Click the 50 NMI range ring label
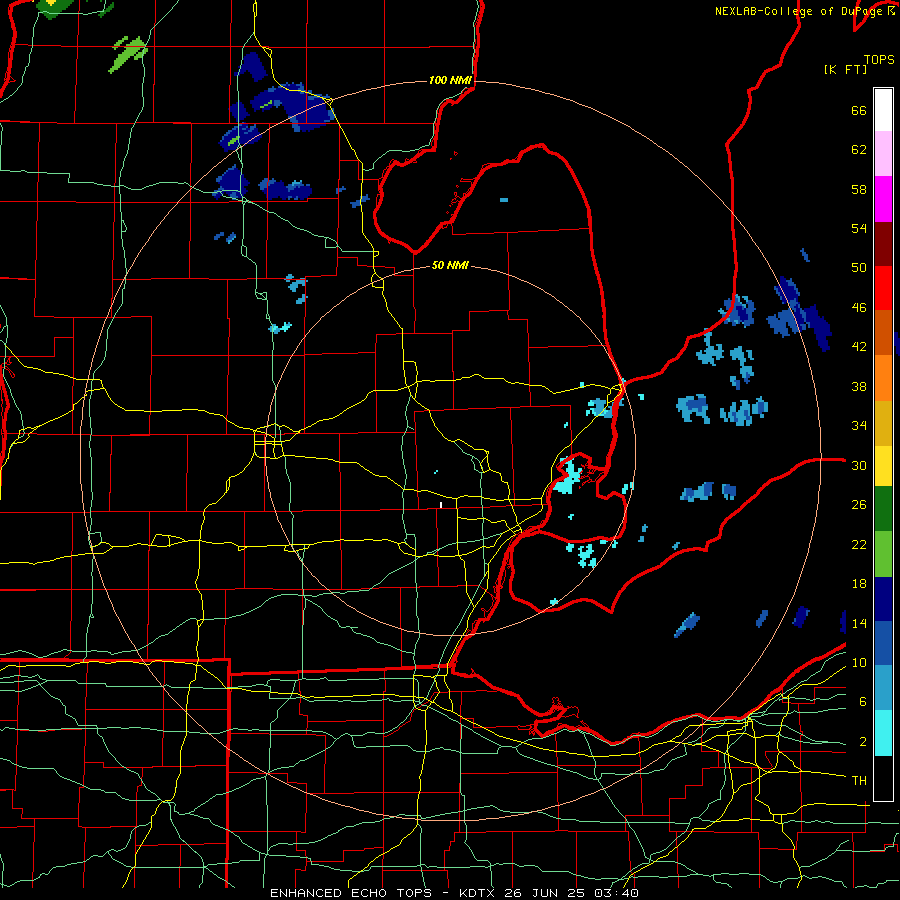Image resolution: width=900 pixels, height=900 pixels. coord(449,265)
